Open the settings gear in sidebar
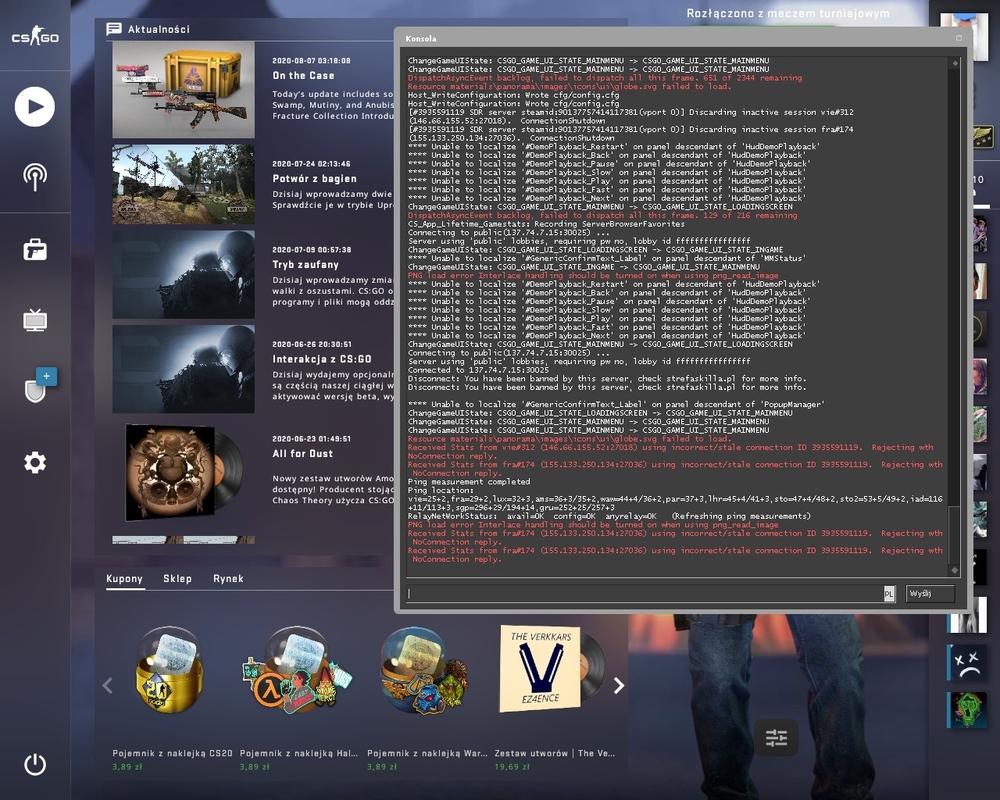Viewport: 1000px width, 800px height. point(35,463)
